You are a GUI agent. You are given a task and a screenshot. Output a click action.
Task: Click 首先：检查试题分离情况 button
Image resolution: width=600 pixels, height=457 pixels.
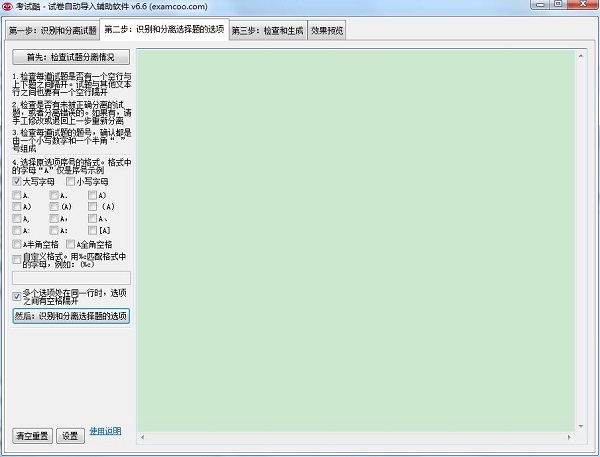coord(71,57)
